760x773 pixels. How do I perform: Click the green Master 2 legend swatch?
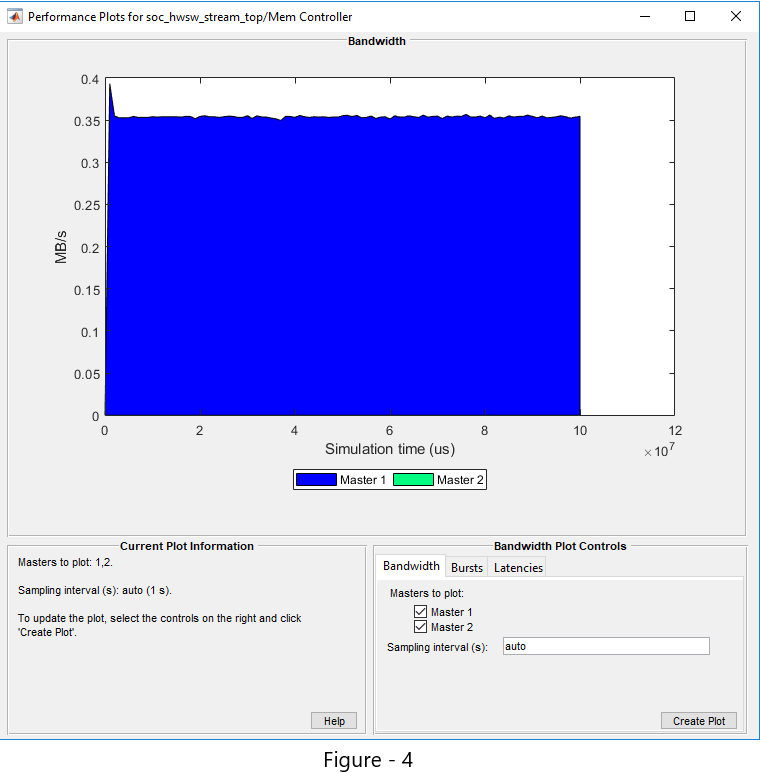pos(413,480)
